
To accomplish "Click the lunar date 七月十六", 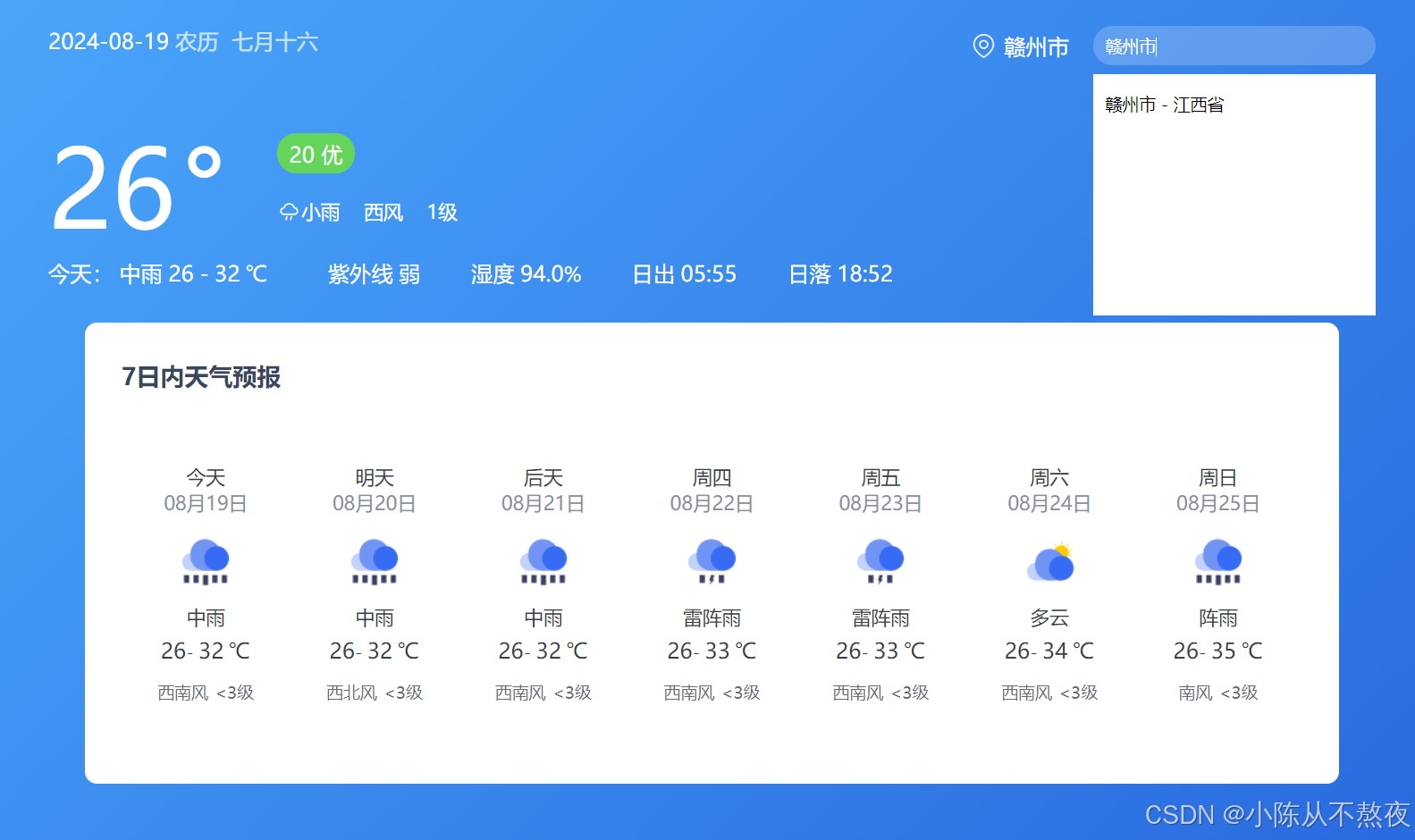I will click(275, 42).
